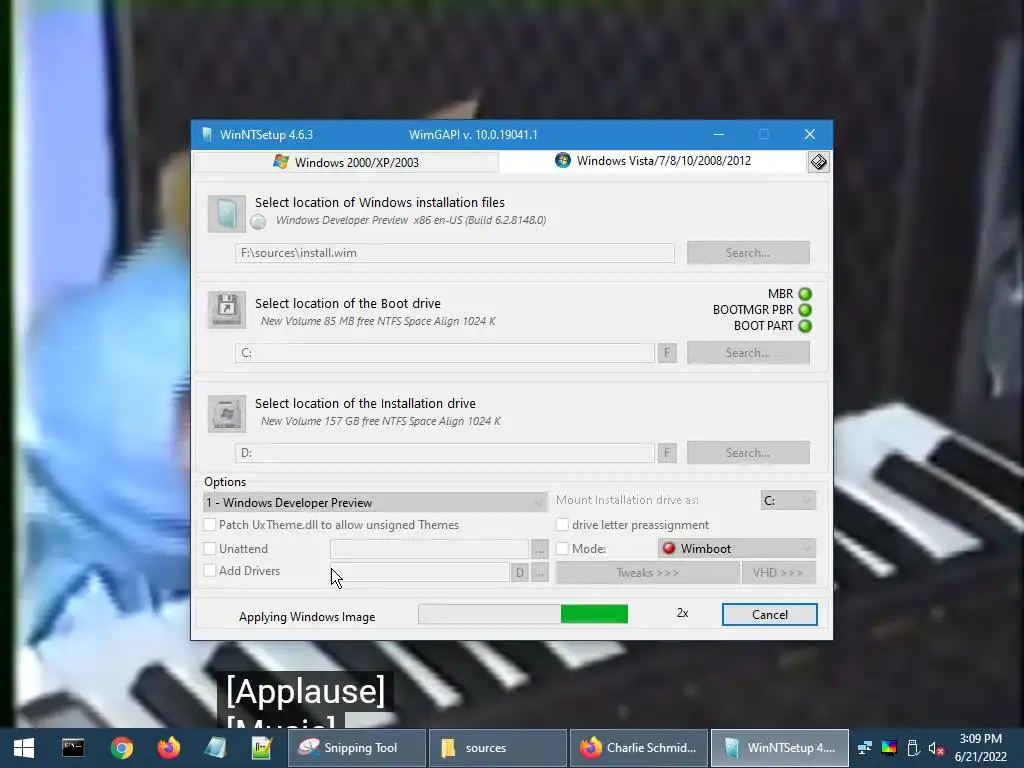
Task: Open Google Chrome from taskbar
Action: [x=121, y=748]
